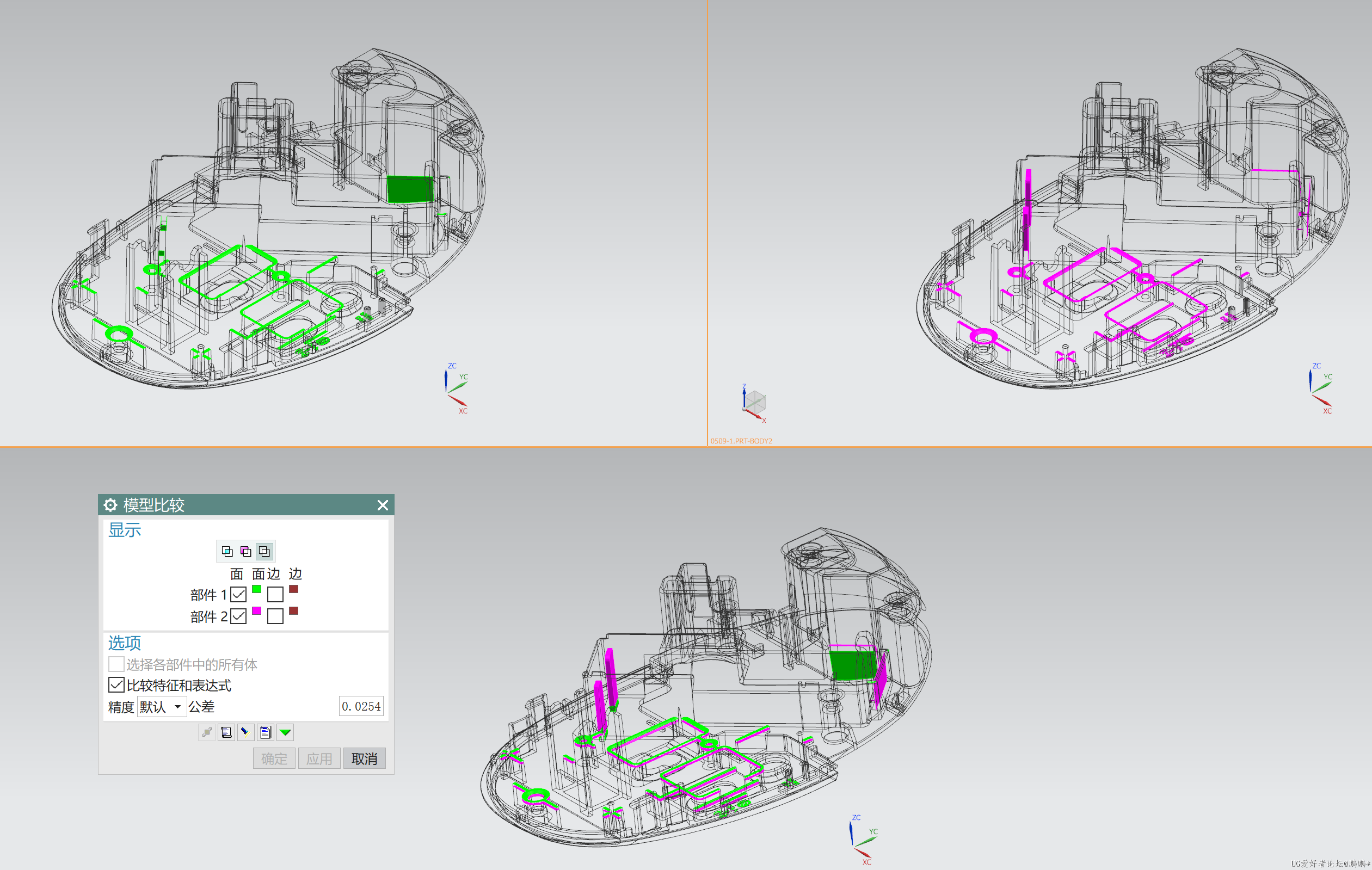Enable 部件 2 边 checkbox
Viewport: 1372px width, 870px height.
[x=275, y=616]
